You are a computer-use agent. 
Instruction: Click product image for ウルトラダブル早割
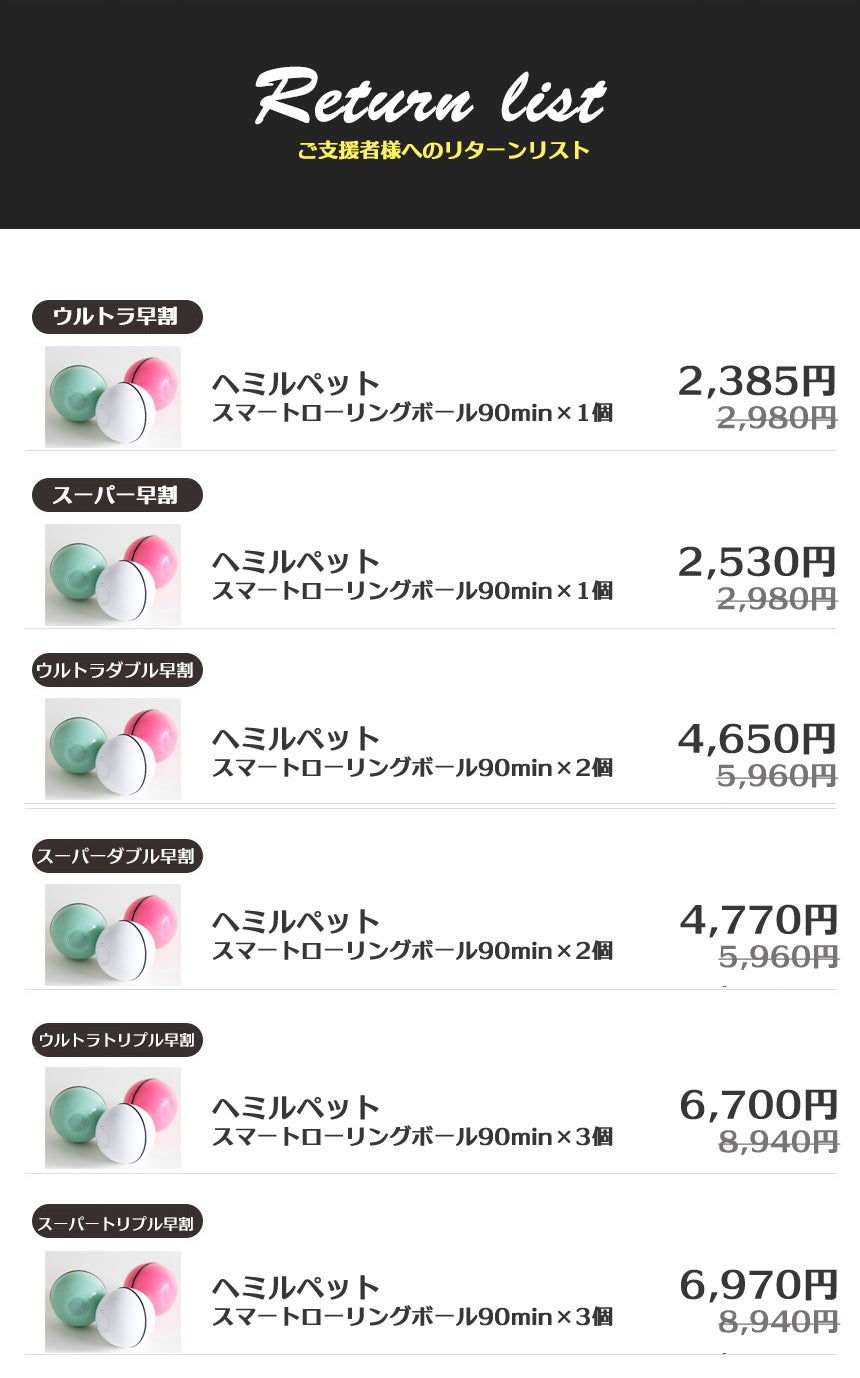click(113, 749)
